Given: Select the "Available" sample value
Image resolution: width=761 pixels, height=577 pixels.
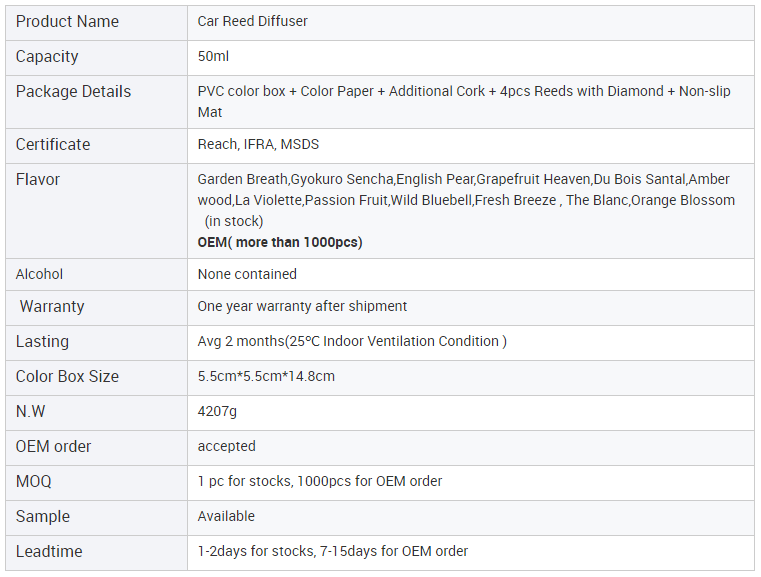Looking at the screenshot, I should (226, 516).
